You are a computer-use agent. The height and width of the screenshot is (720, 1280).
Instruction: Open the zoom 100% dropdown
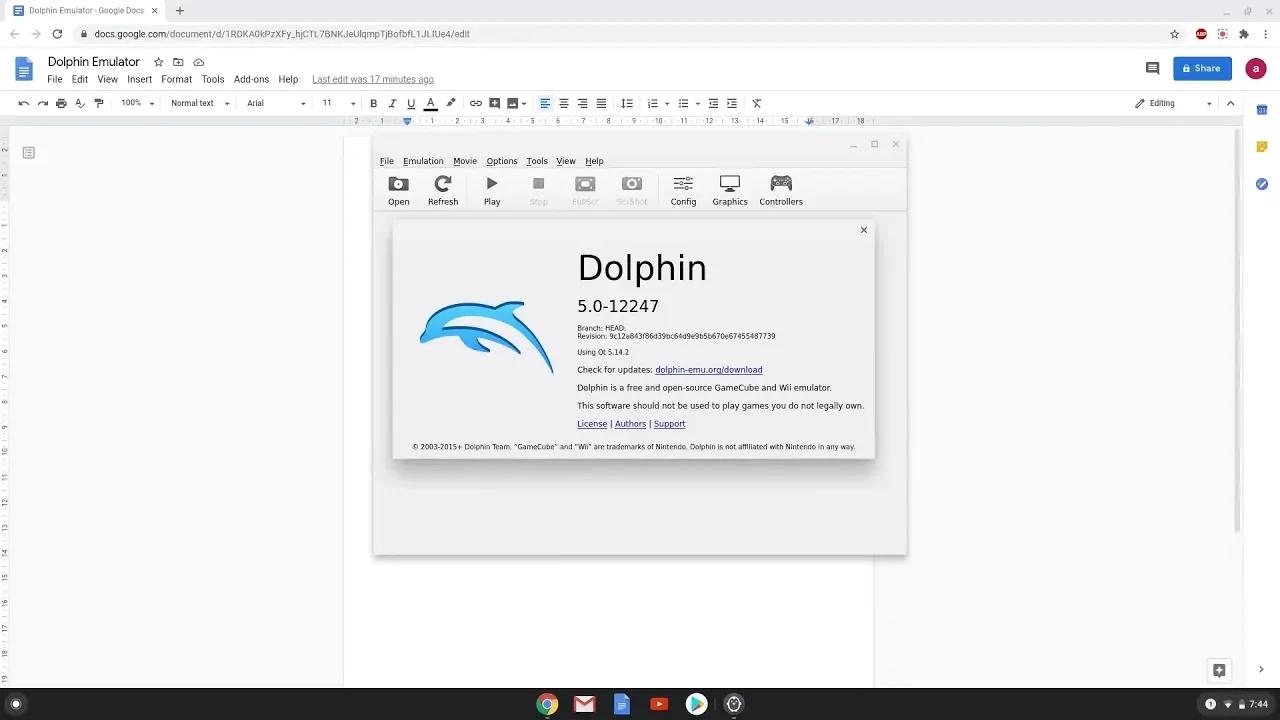(x=138, y=103)
